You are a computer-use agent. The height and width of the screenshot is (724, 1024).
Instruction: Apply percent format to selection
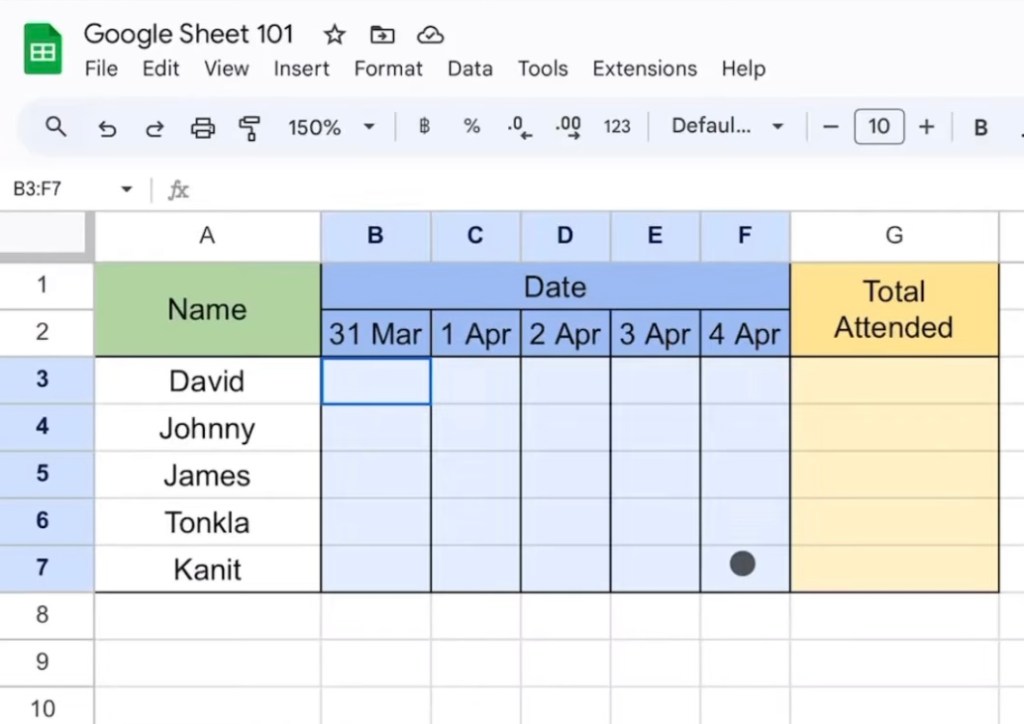(472, 127)
